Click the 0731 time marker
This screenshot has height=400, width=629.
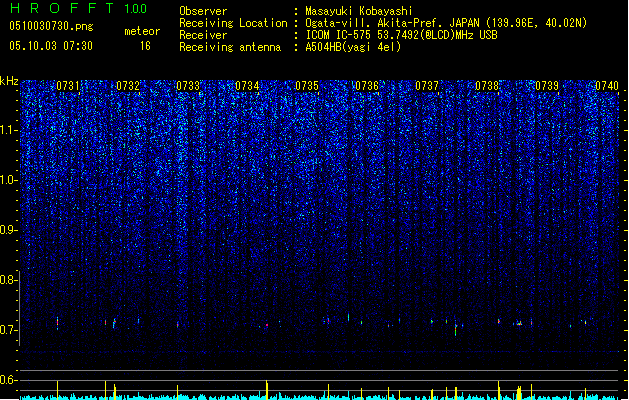pyautogui.click(x=68, y=86)
